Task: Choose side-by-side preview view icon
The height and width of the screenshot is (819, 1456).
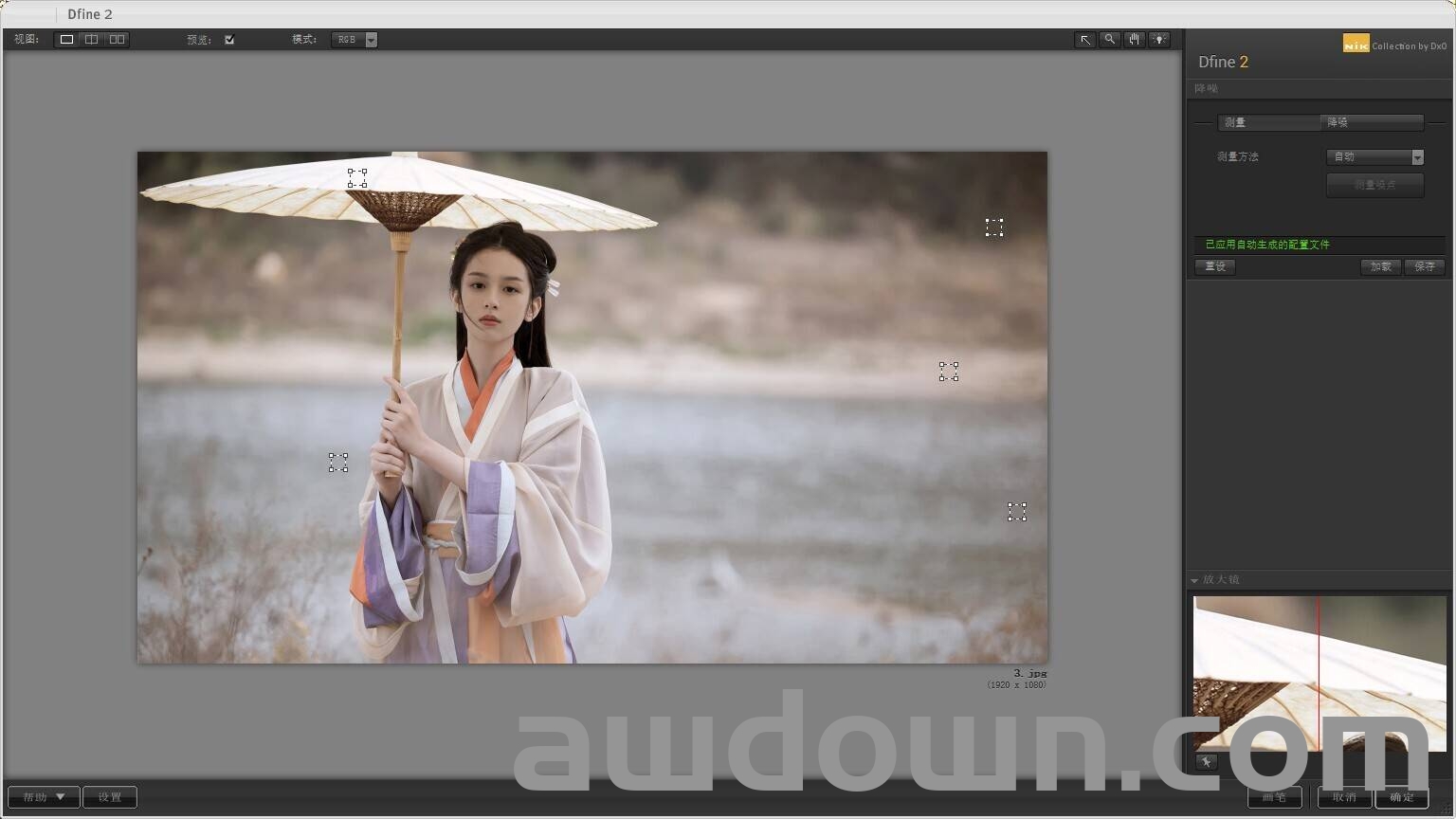Action: (x=117, y=40)
